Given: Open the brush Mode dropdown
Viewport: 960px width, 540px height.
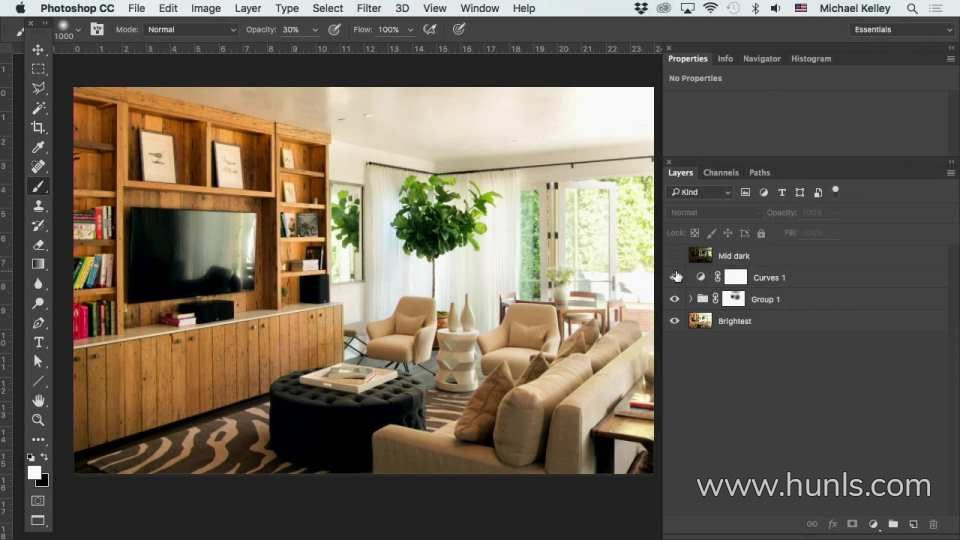Looking at the screenshot, I should coord(191,29).
